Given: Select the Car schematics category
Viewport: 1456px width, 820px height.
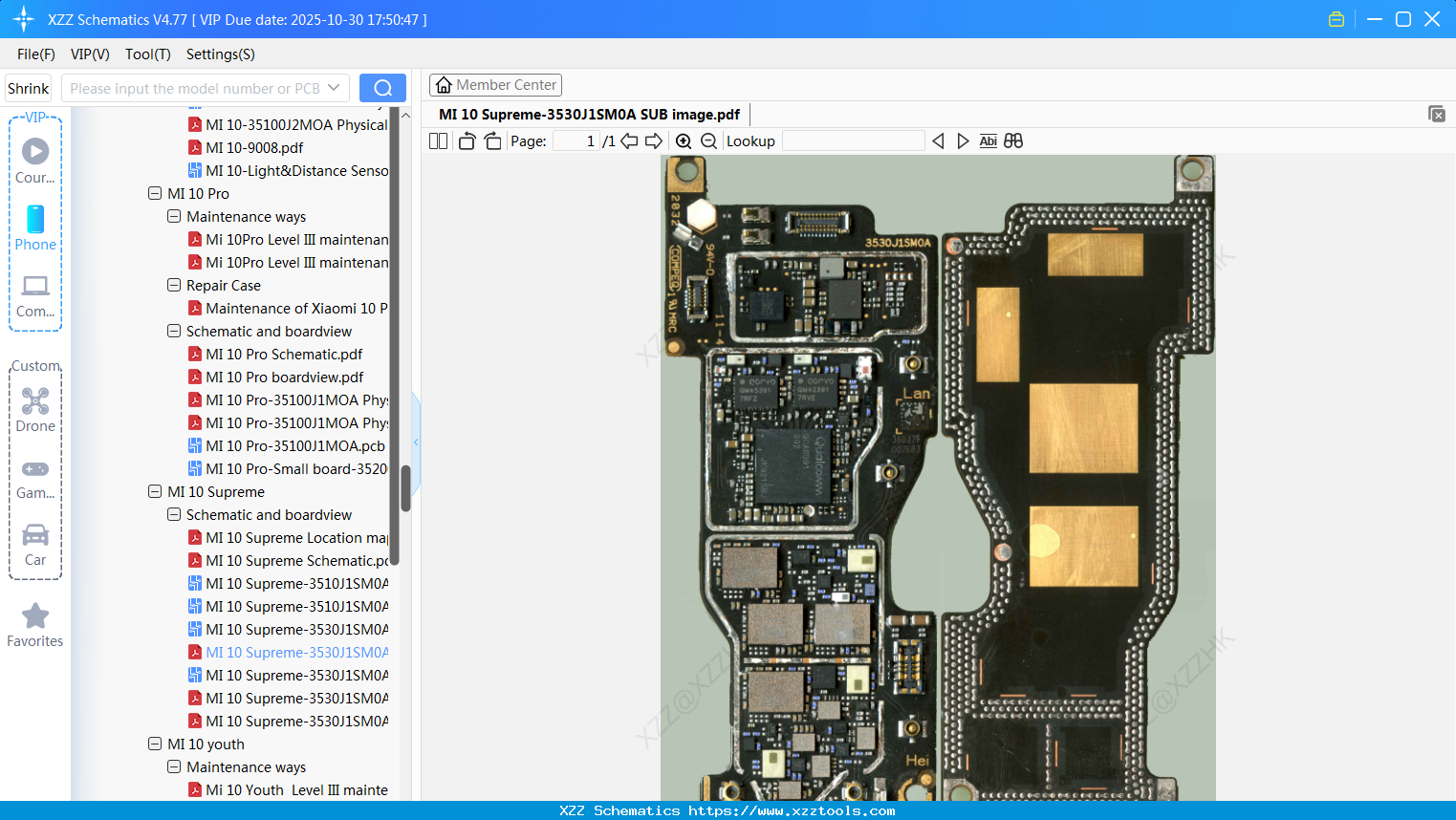Looking at the screenshot, I should (35, 545).
